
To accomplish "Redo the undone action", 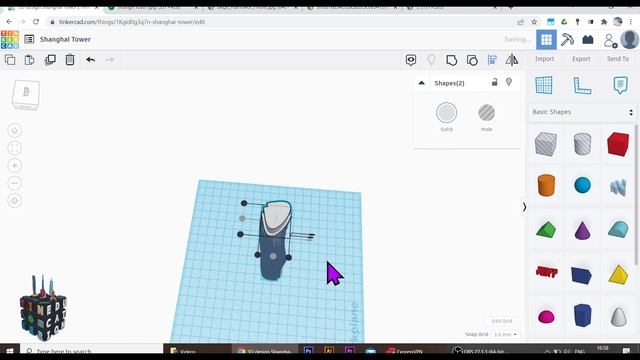I will 110,60.
